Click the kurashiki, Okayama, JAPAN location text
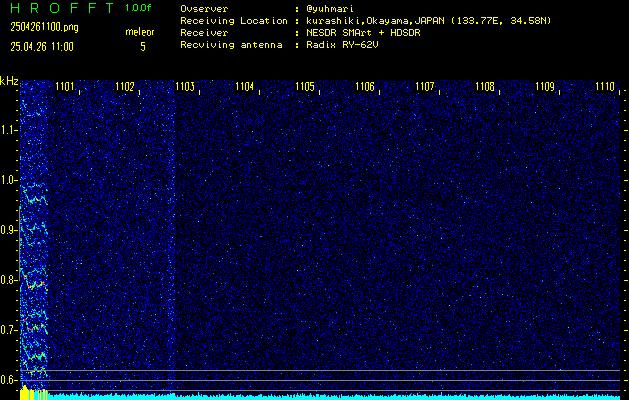Image resolution: width=629 pixels, height=400 pixels. [428, 21]
